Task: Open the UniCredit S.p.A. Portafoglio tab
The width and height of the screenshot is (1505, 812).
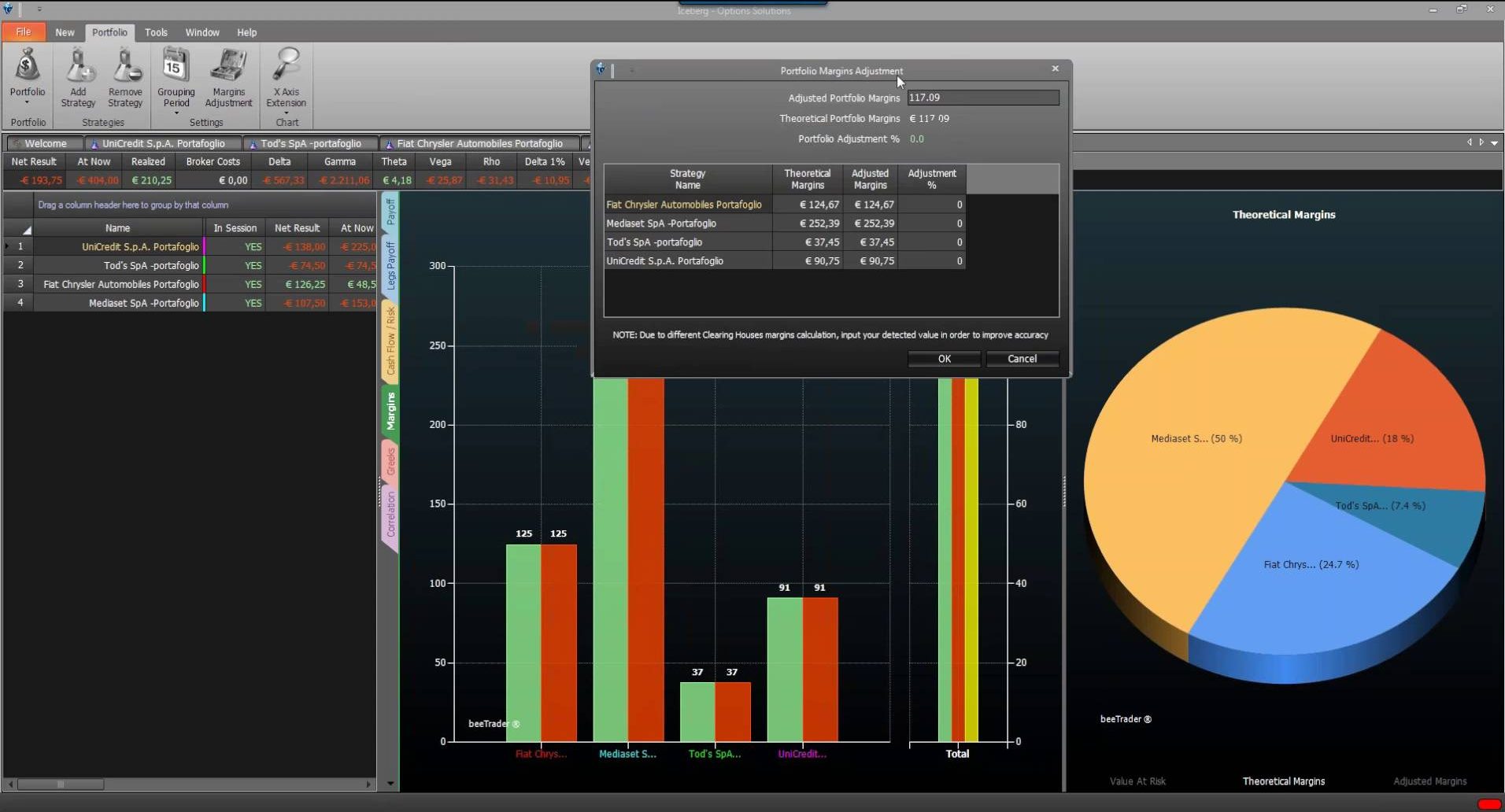Action: click(x=163, y=143)
